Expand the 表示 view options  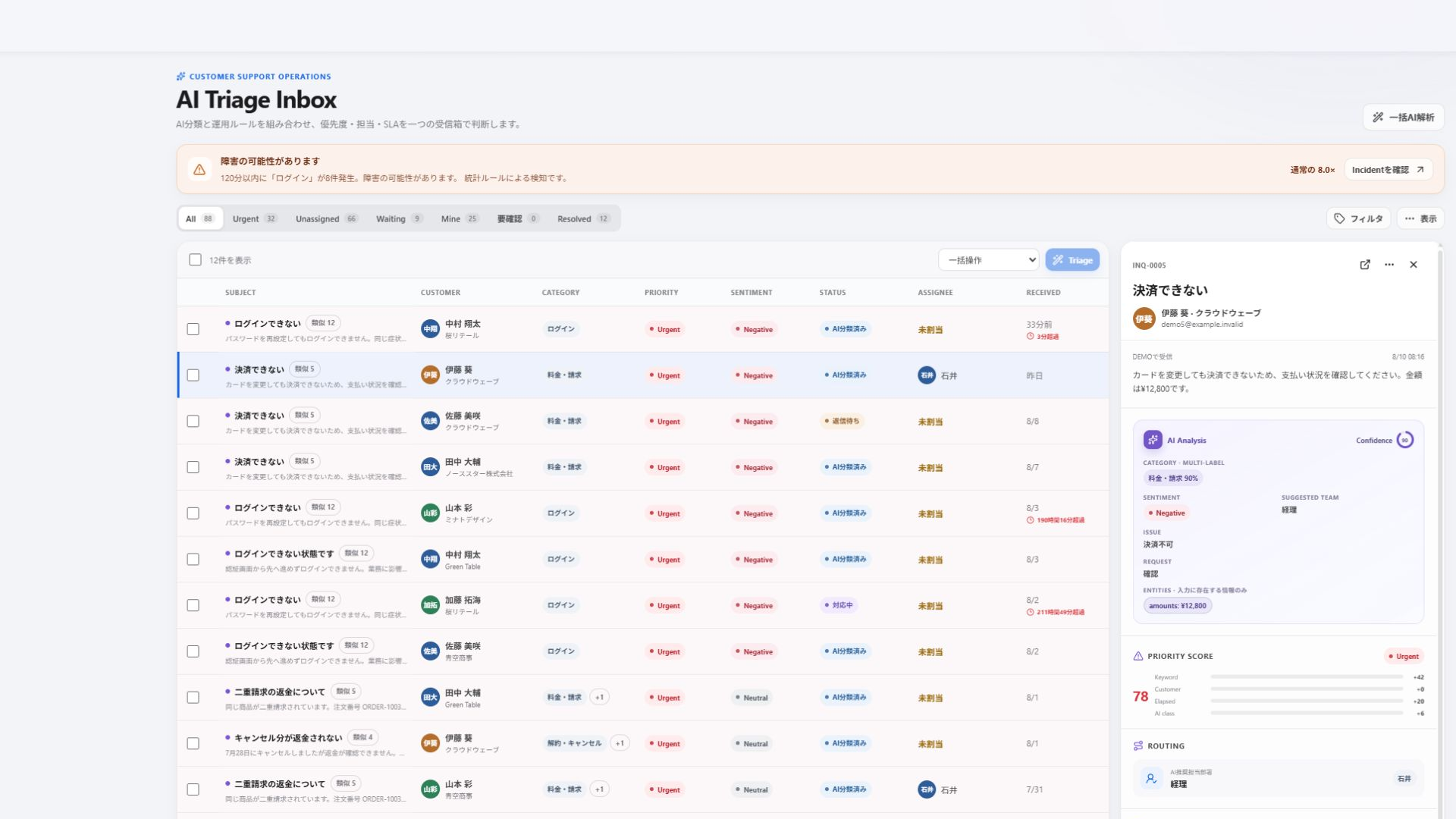click(x=1420, y=218)
